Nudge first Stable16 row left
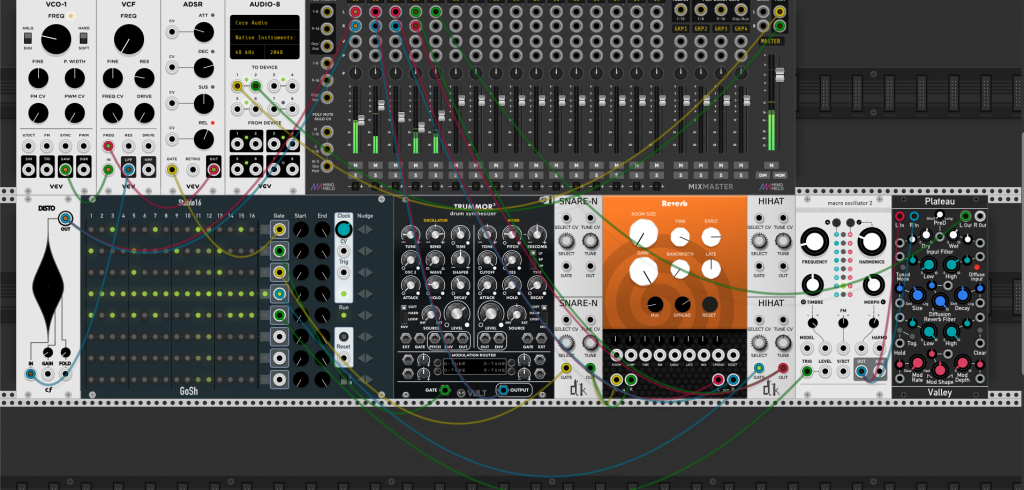The height and width of the screenshot is (490, 1024). (359, 229)
